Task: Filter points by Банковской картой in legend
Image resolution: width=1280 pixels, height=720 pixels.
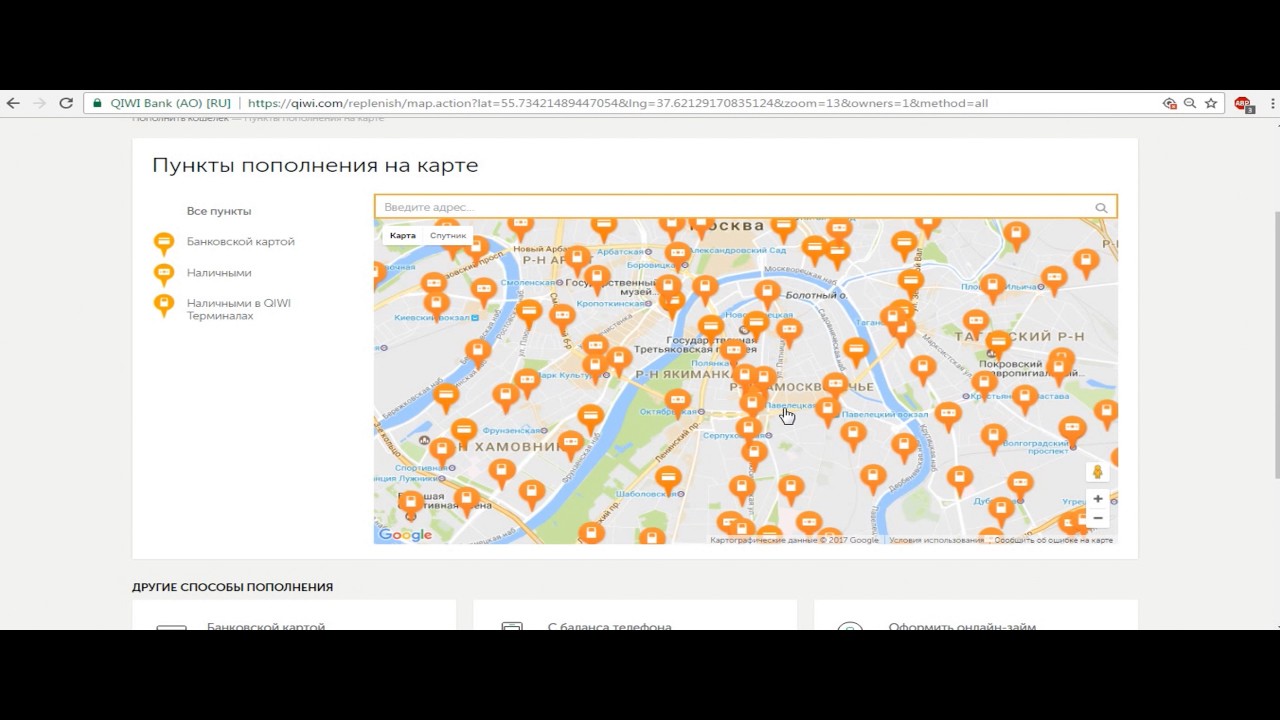Action: coord(241,242)
